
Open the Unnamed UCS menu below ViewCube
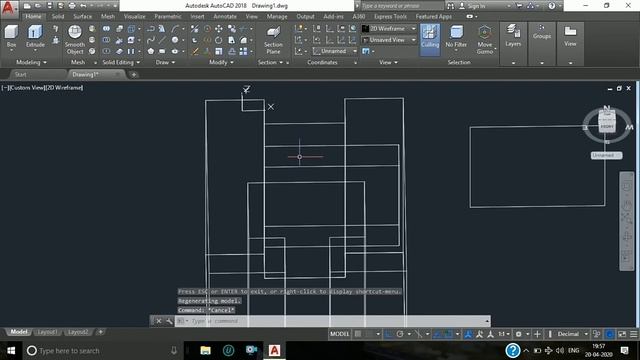(607, 155)
